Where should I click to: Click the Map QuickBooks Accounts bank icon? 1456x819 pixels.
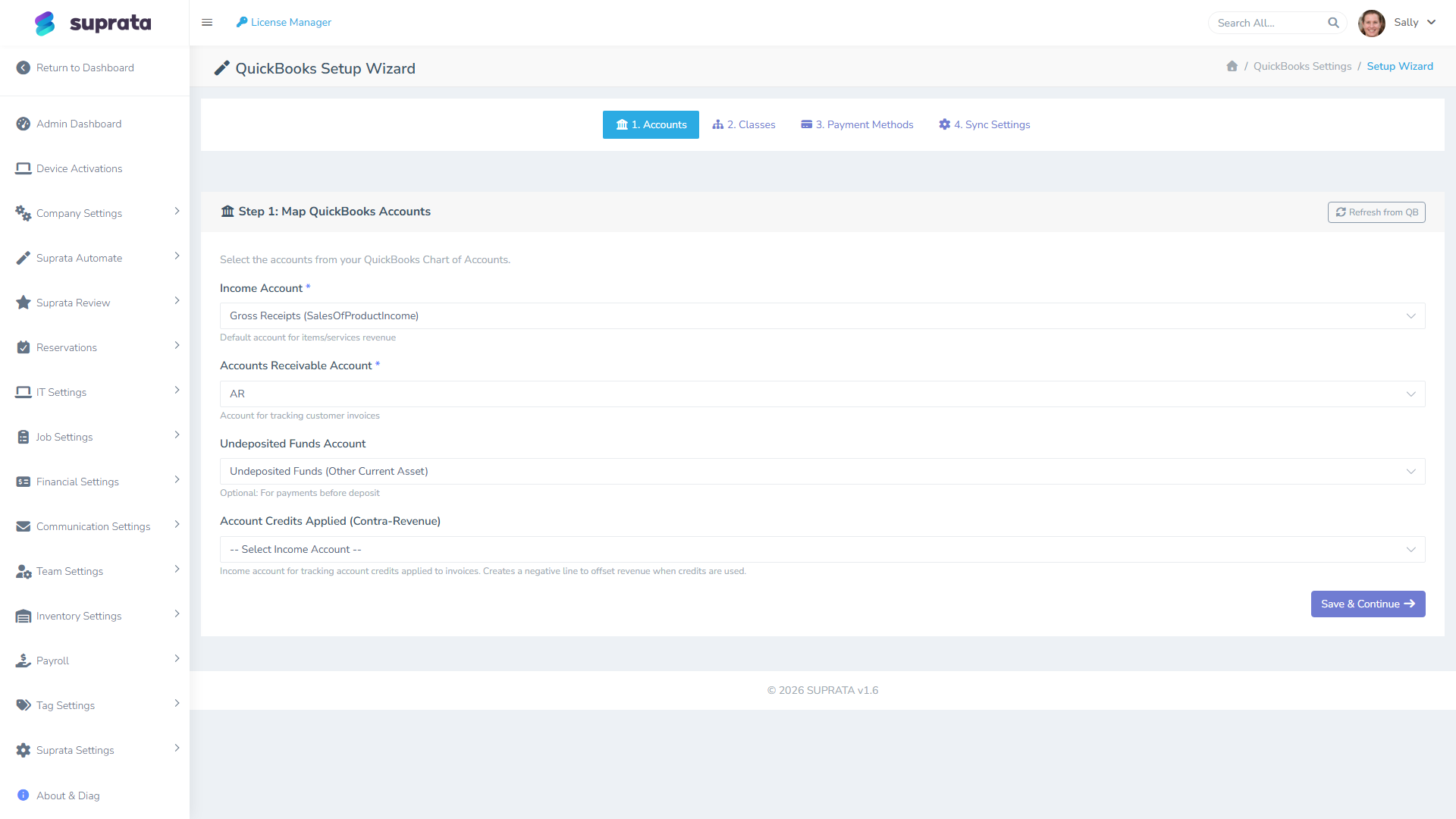(227, 211)
